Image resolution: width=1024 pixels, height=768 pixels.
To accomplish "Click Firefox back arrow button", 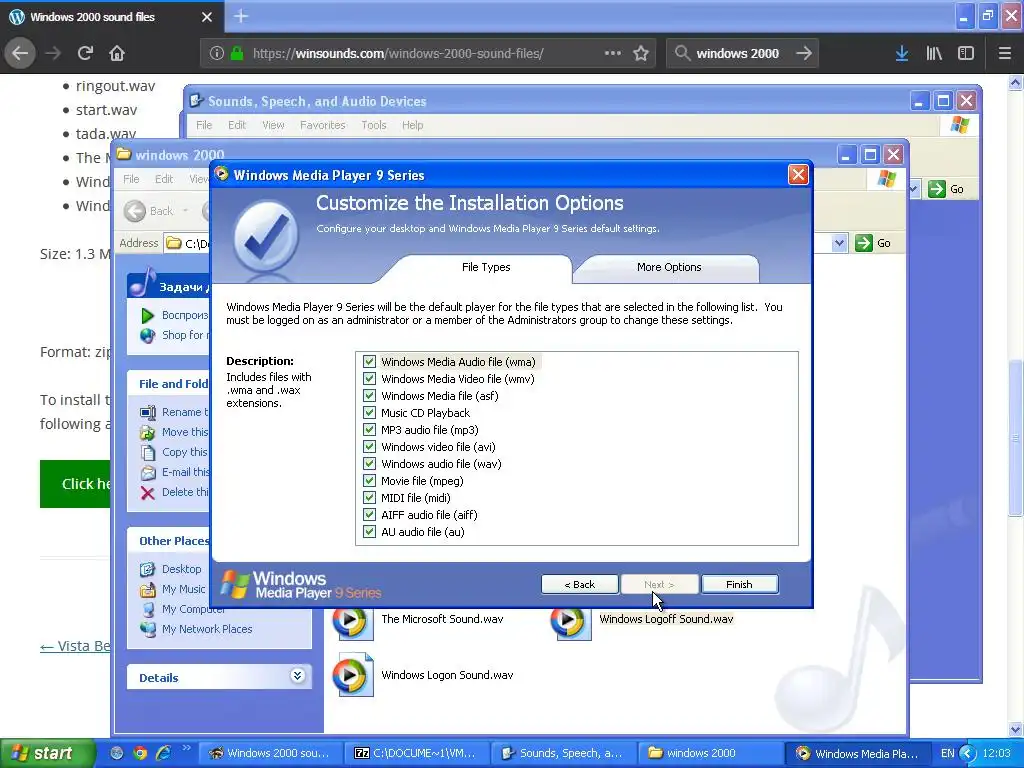I will (20, 53).
